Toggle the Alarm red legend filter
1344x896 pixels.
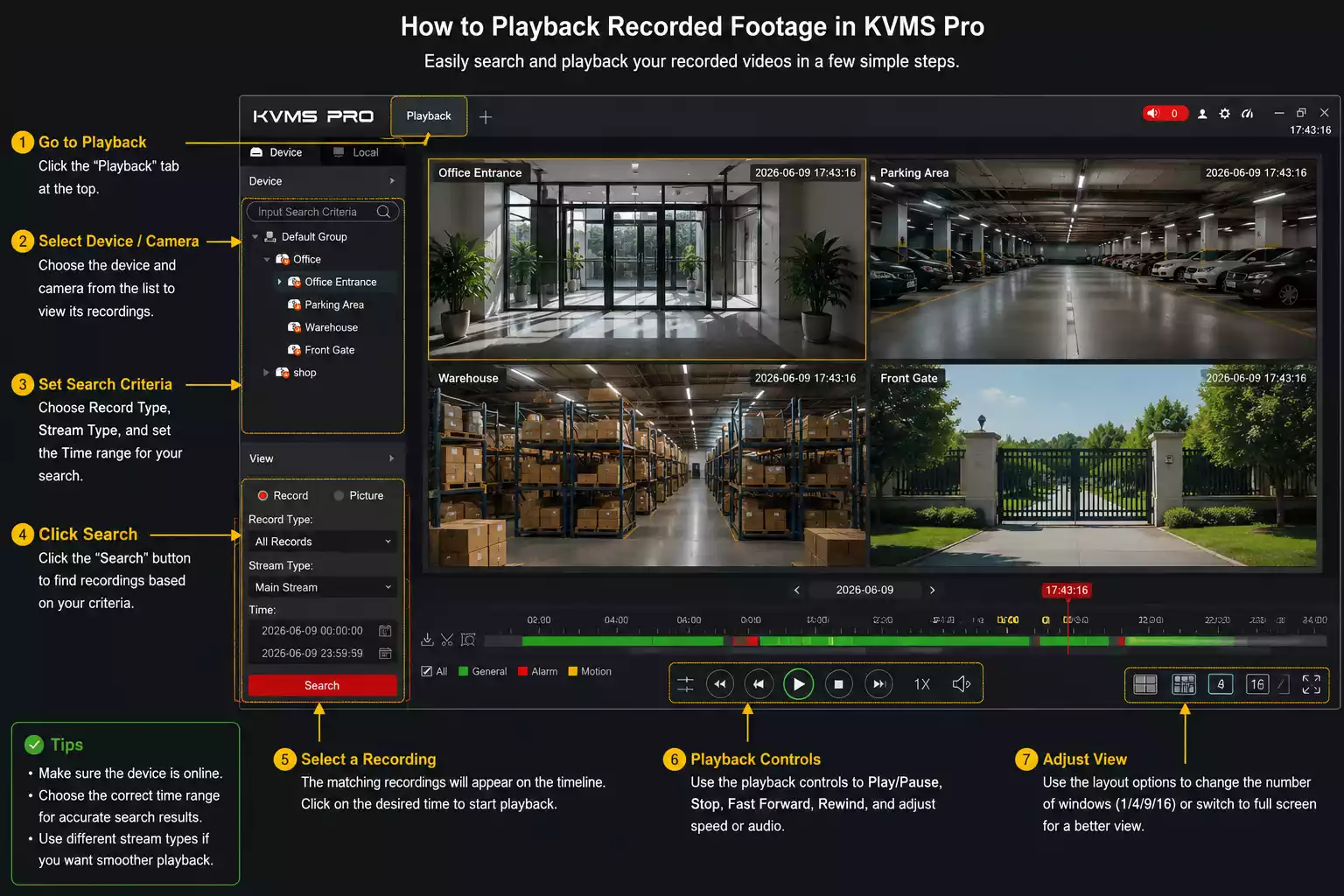point(537,671)
